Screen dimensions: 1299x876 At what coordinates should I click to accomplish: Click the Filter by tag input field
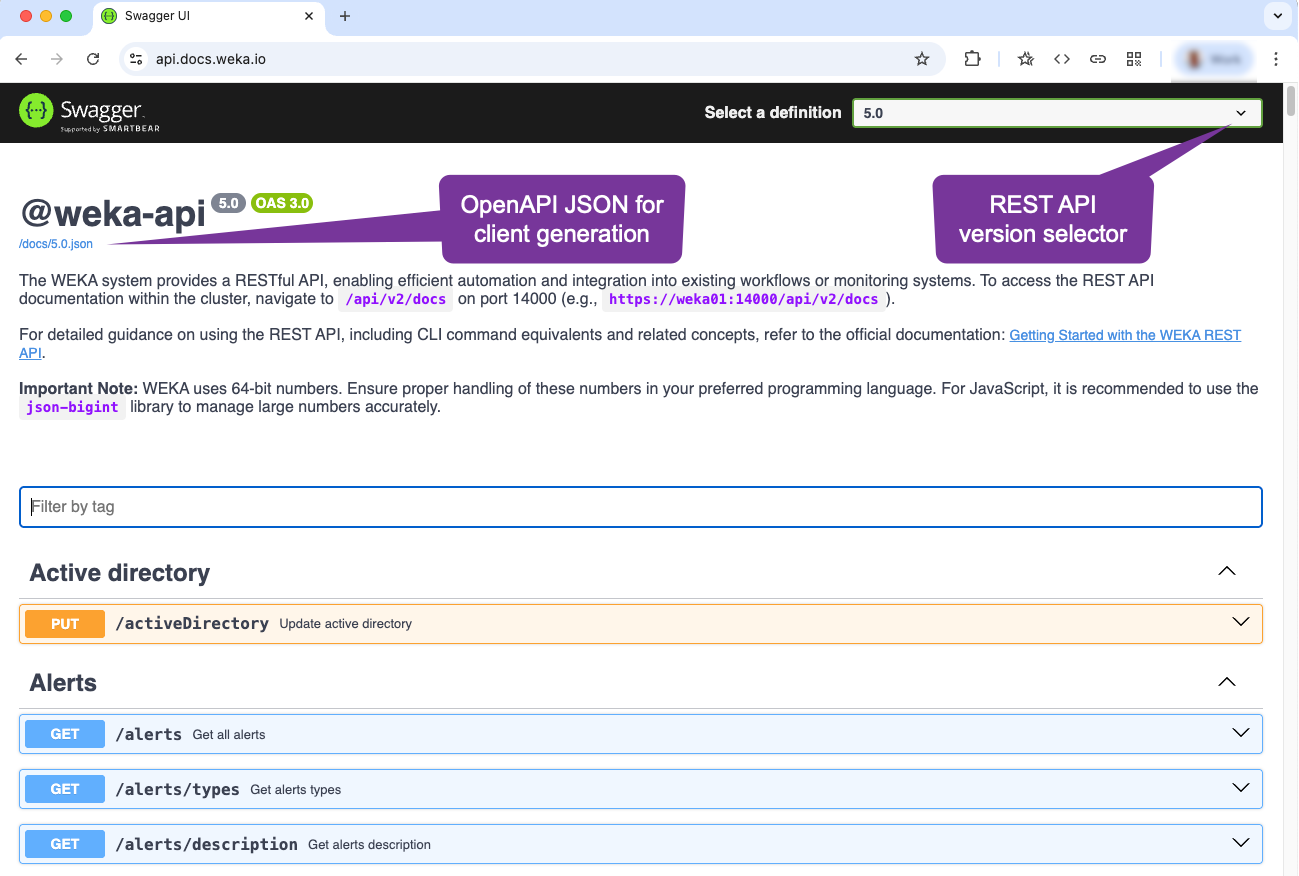tap(640, 507)
